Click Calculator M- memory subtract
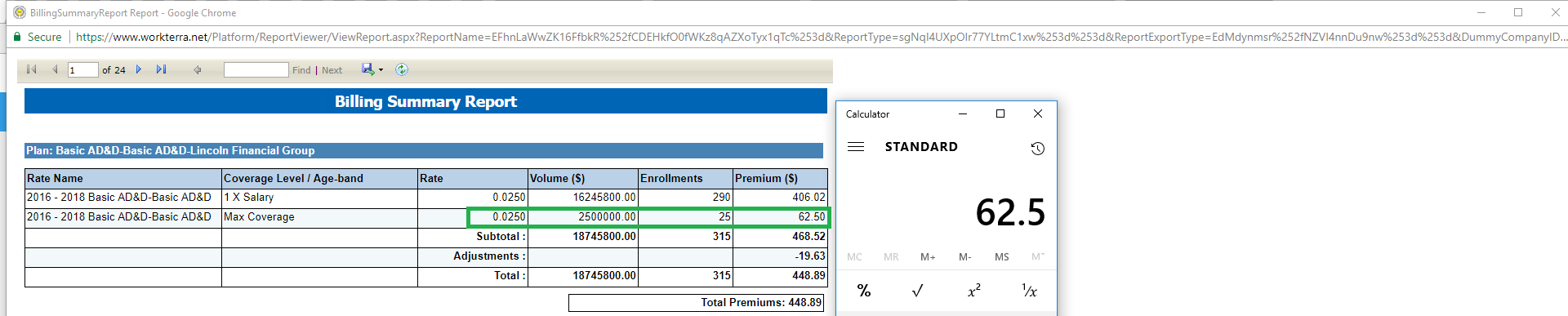 (x=964, y=256)
